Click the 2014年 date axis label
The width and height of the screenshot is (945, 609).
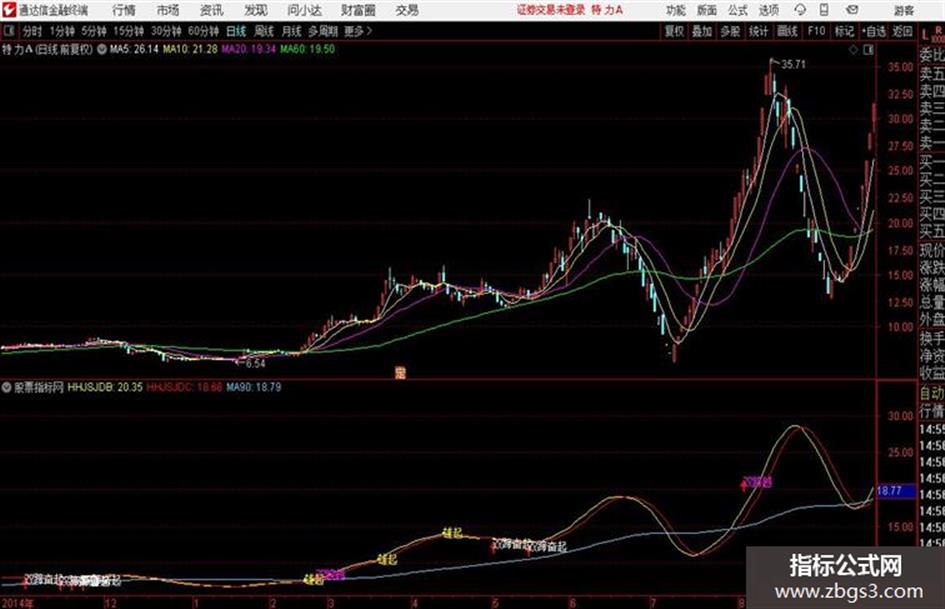pos(18,603)
